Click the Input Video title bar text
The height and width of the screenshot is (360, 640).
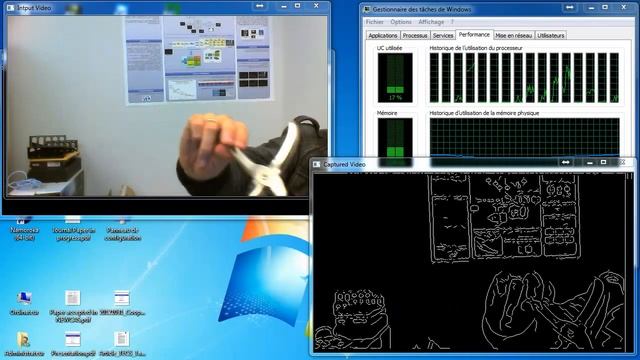pos(34,8)
